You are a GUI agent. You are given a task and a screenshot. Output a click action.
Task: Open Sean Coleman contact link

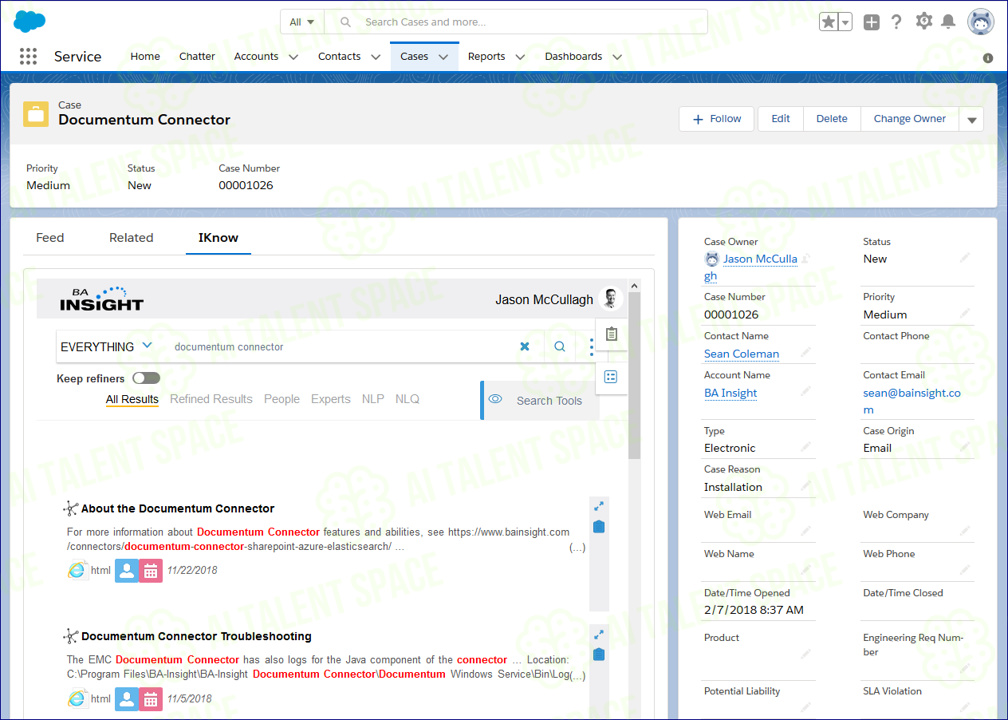(741, 354)
